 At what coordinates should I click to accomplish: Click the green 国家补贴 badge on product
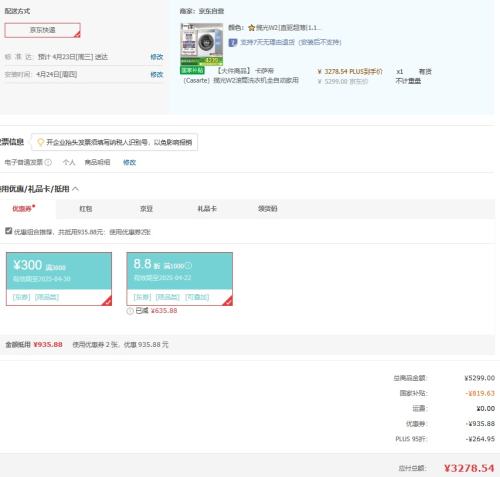[x=192, y=70]
